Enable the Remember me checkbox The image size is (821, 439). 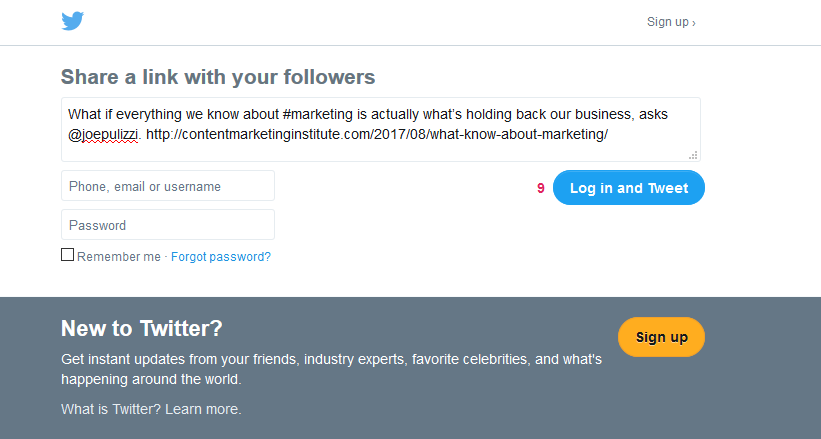[x=68, y=255]
